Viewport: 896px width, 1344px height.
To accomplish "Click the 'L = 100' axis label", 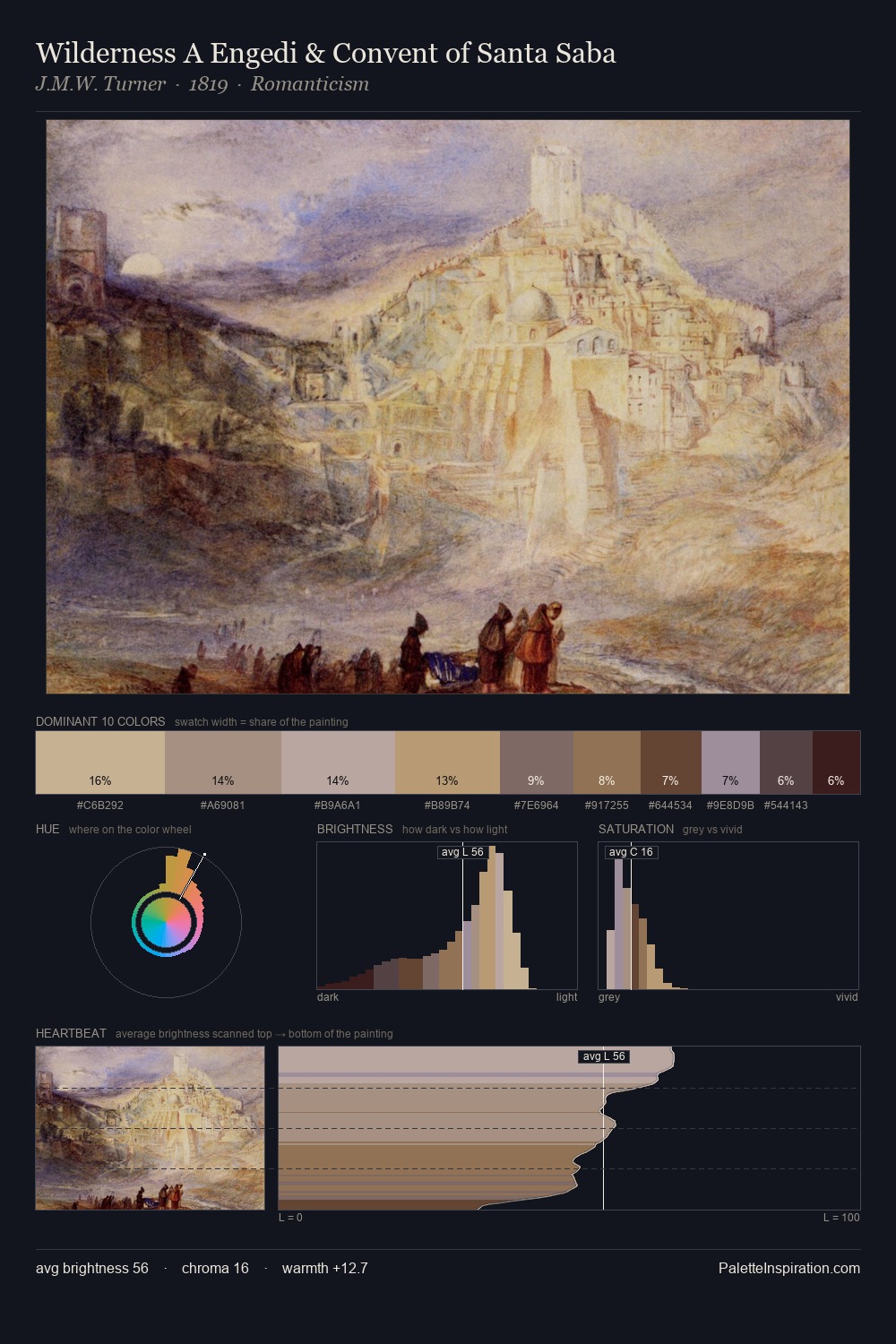I will pos(841,1218).
